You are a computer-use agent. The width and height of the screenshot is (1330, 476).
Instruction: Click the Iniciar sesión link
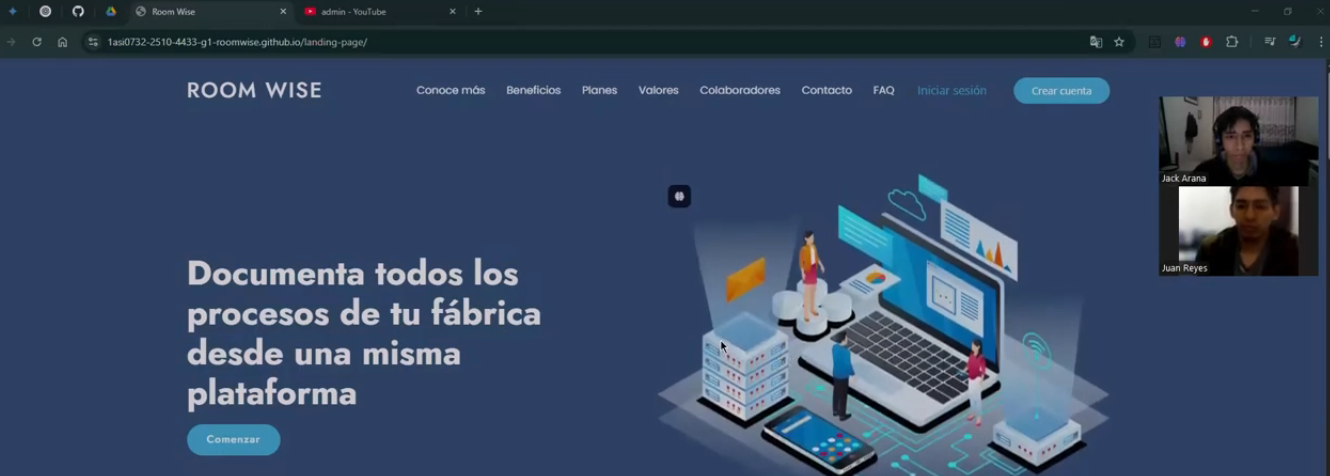[952, 90]
